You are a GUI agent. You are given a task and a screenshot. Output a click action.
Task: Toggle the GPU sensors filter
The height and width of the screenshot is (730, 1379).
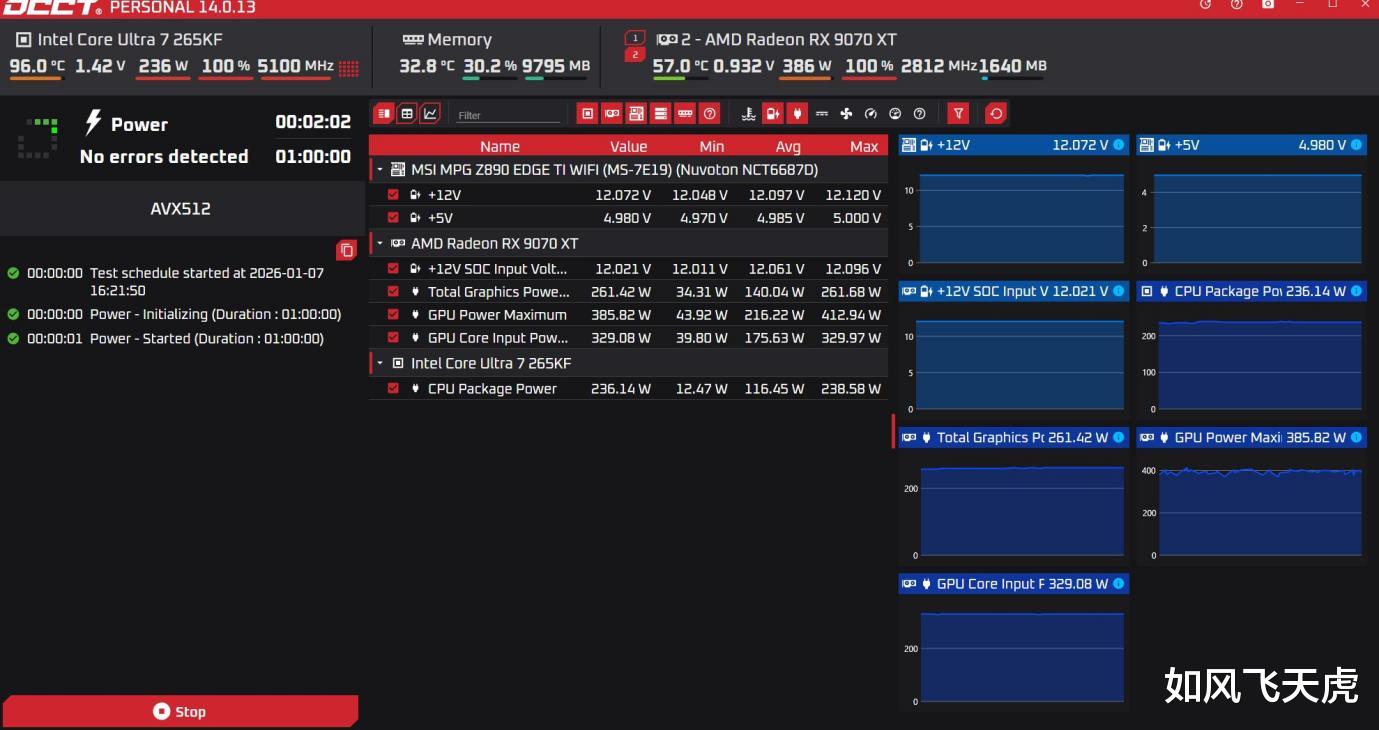click(x=612, y=114)
